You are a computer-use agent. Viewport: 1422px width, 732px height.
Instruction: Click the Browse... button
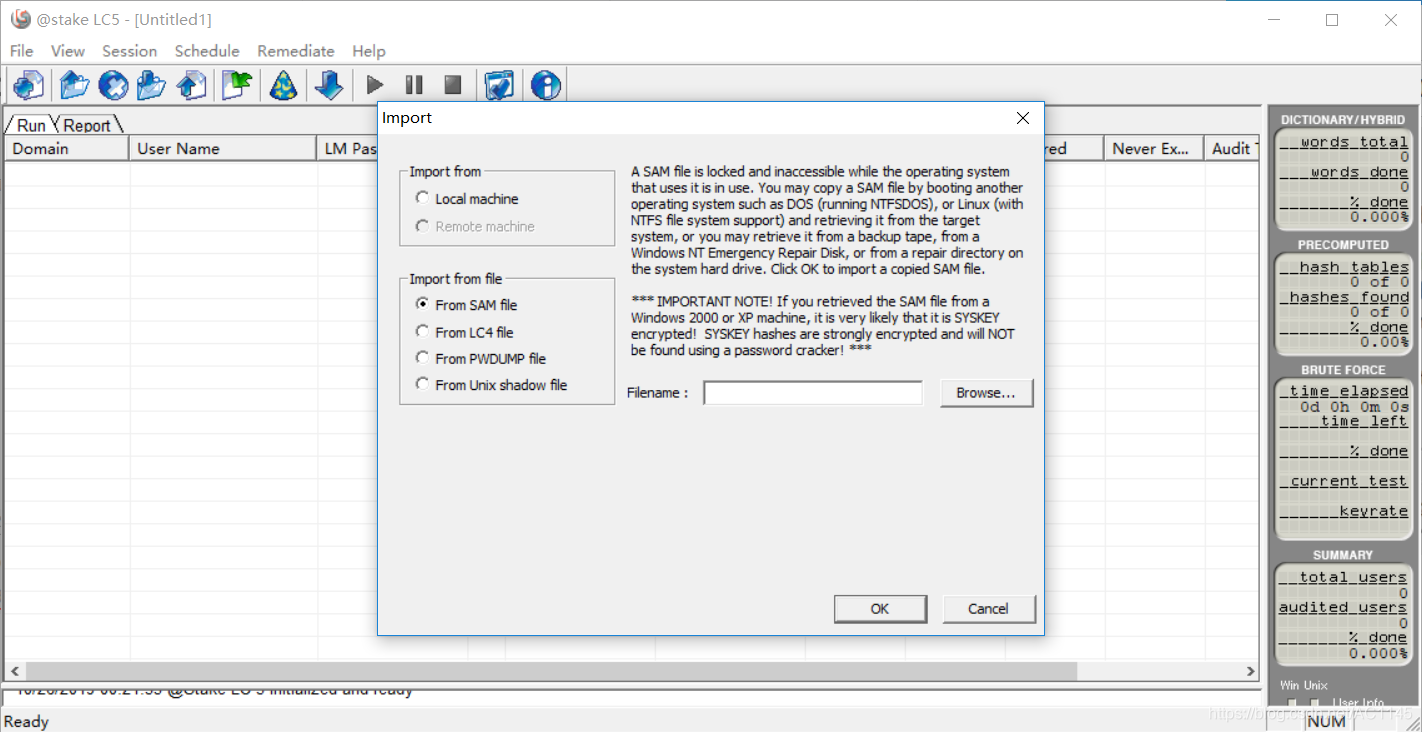pyautogui.click(x=986, y=393)
